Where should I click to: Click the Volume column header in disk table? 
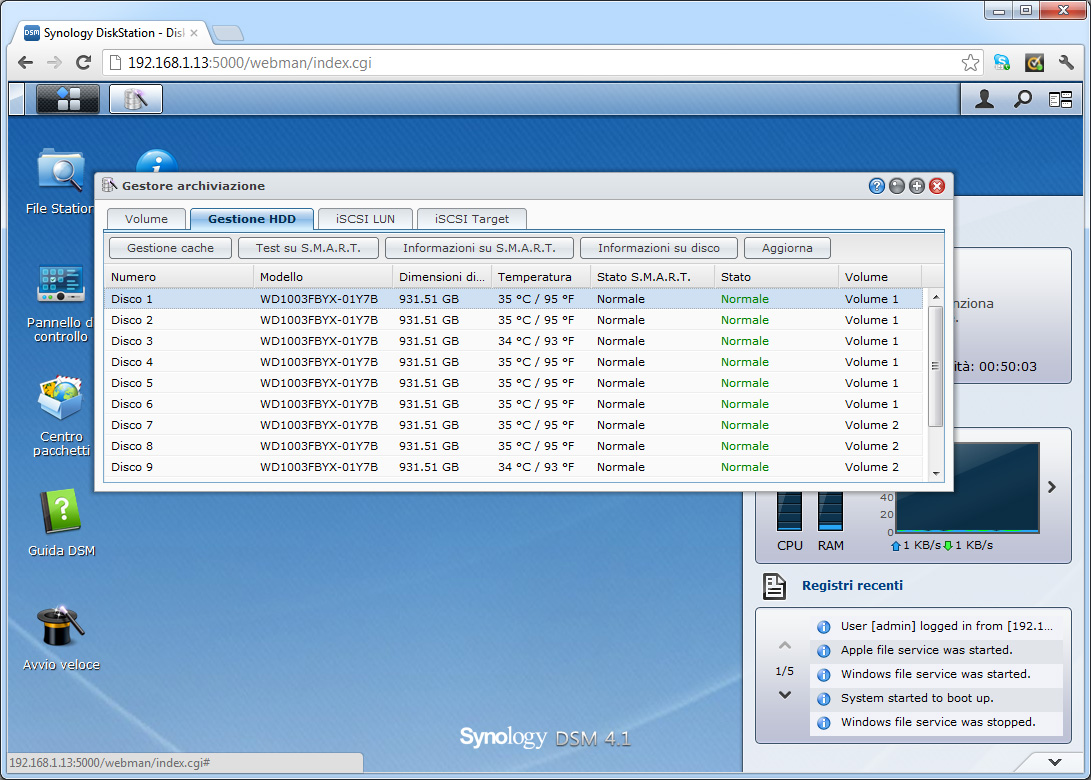pos(879,277)
